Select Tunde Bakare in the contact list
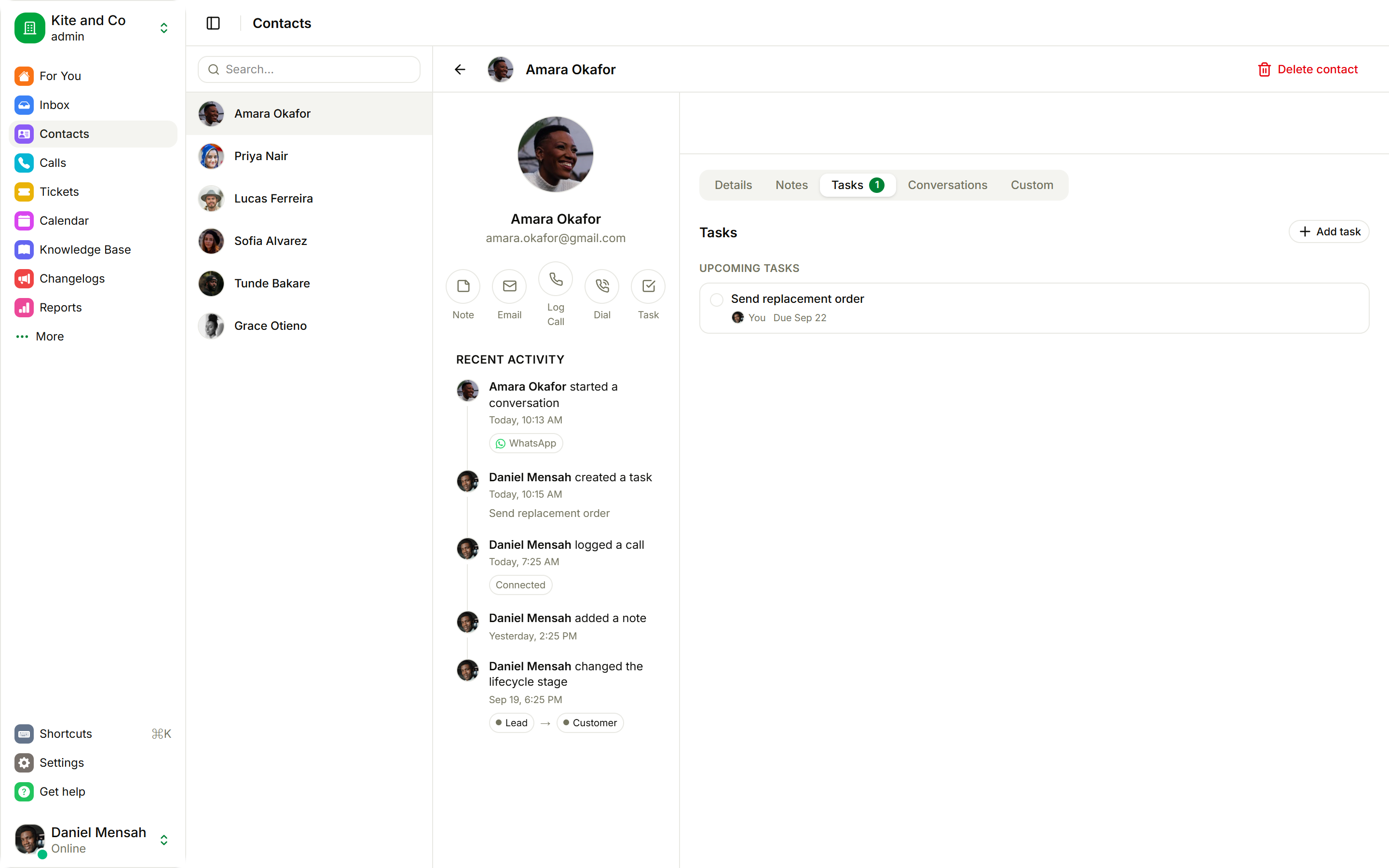The height and width of the screenshot is (868, 1389). [309, 284]
